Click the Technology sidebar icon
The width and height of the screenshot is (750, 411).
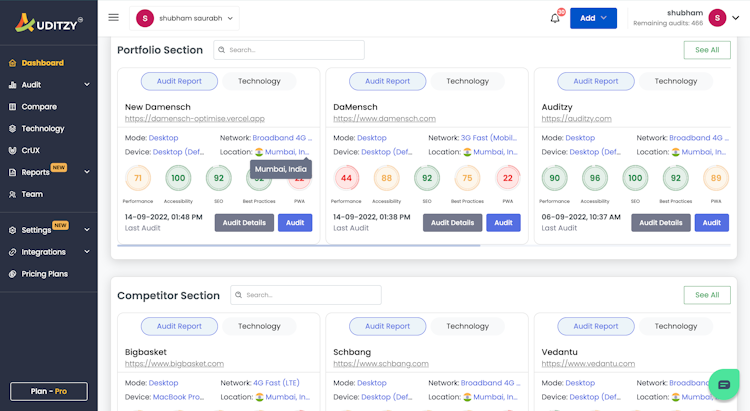[12, 128]
